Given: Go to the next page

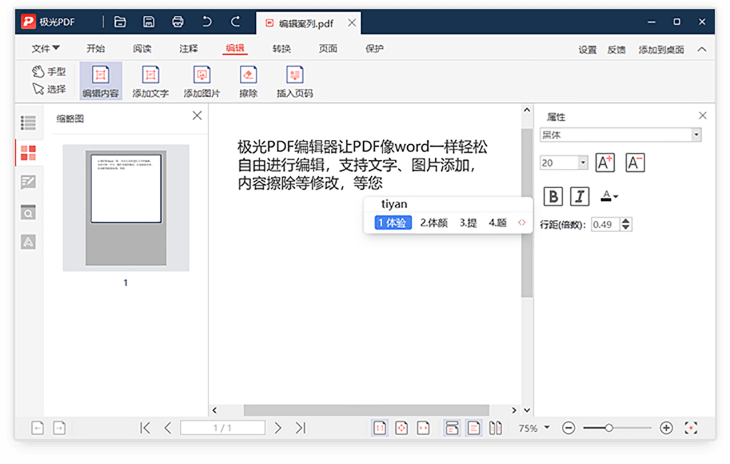Looking at the screenshot, I should tap(278, 428).
